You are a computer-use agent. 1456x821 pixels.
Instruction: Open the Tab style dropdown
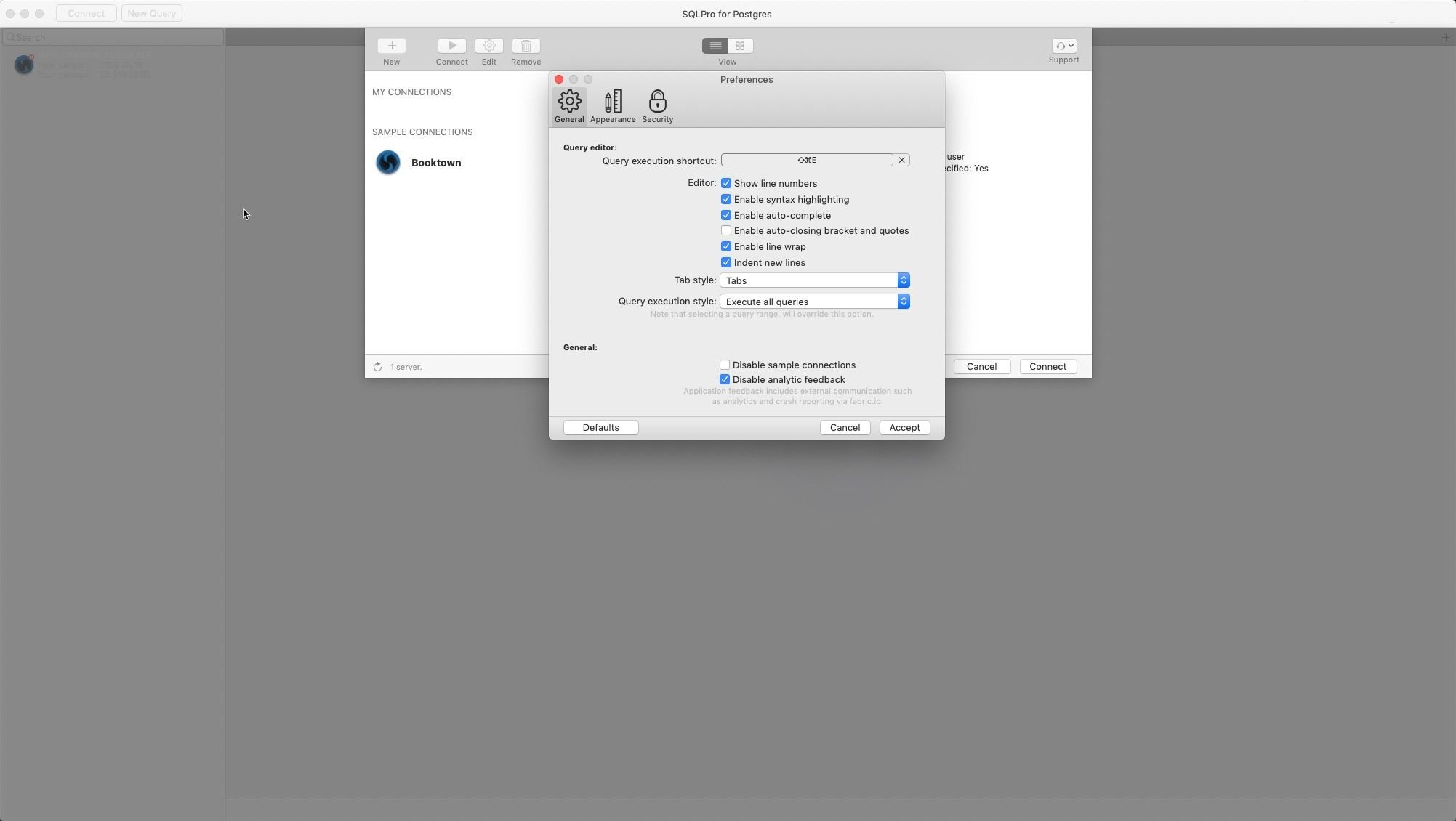[815, 280]
